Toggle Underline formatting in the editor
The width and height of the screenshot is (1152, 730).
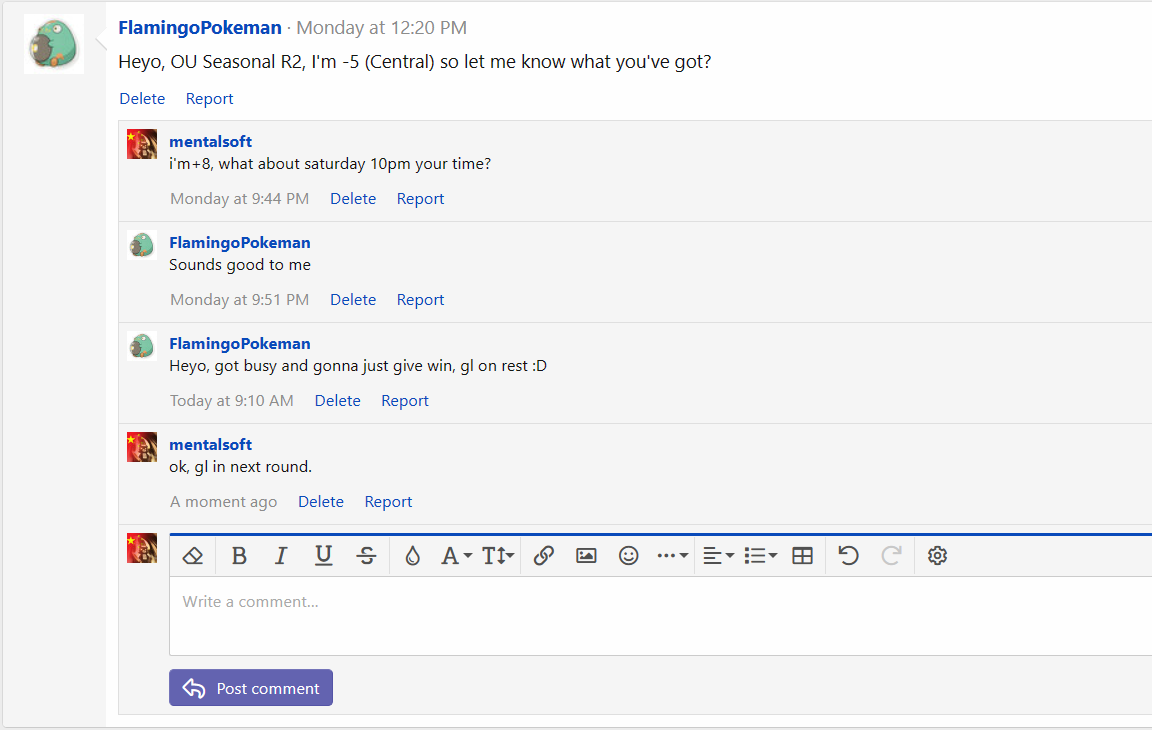pos(323,556)
